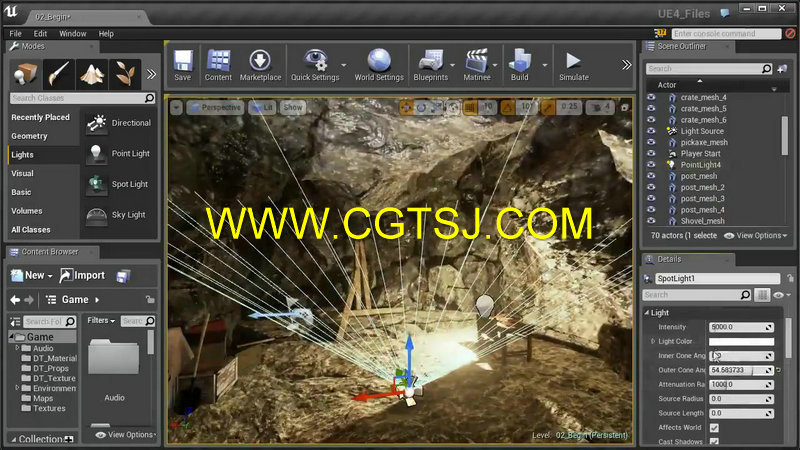The width and height of the screenshot is (800, 450).
Task: Open Filters dropdown in Content Browser
Action: [101, 320]
